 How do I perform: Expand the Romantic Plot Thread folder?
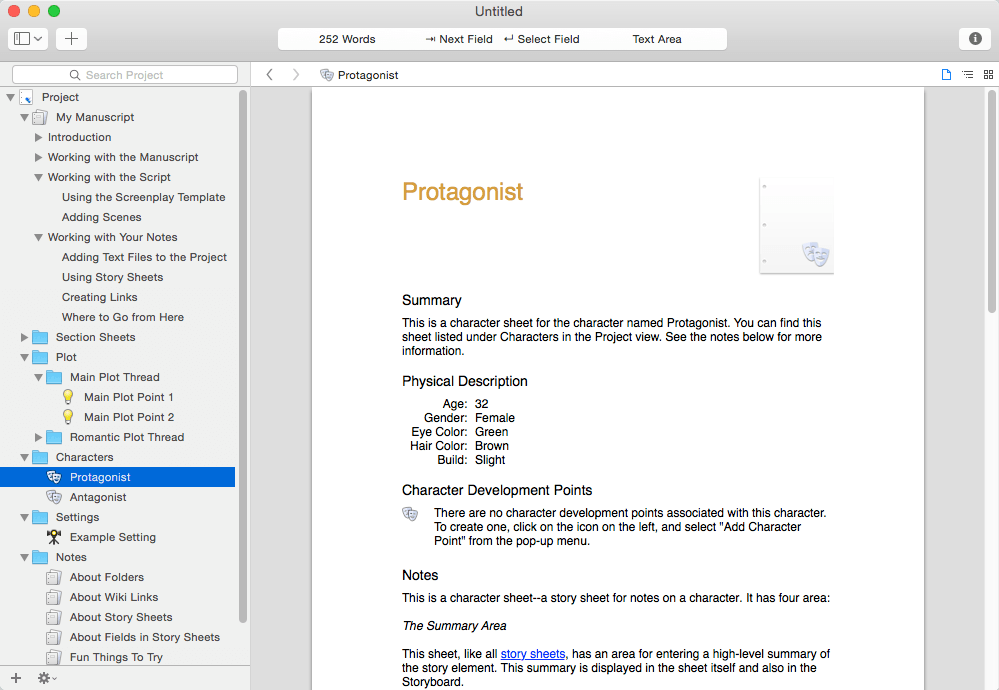point(39,437)
